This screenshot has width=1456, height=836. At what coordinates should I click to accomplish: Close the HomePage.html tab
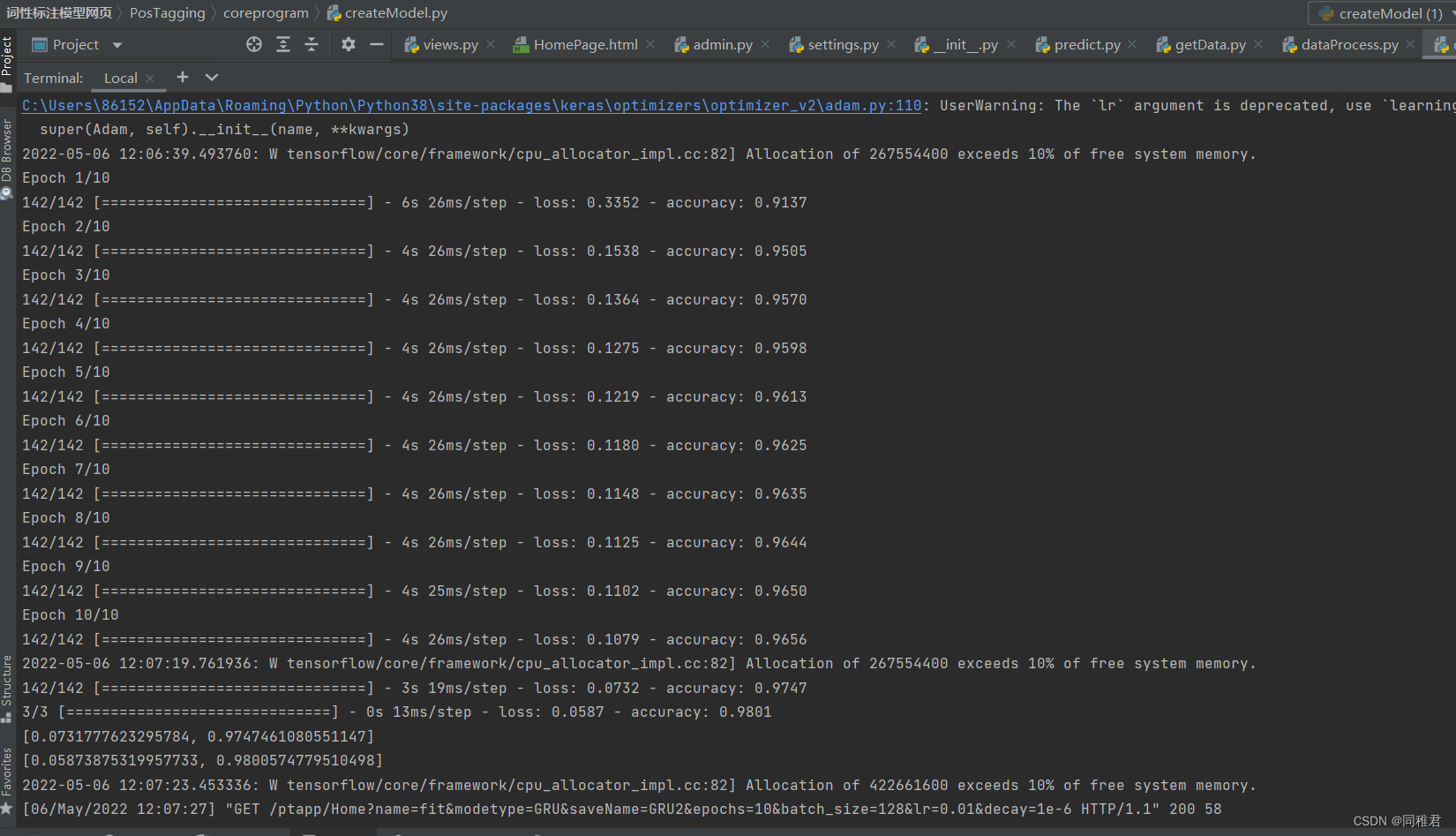(650, 44)
